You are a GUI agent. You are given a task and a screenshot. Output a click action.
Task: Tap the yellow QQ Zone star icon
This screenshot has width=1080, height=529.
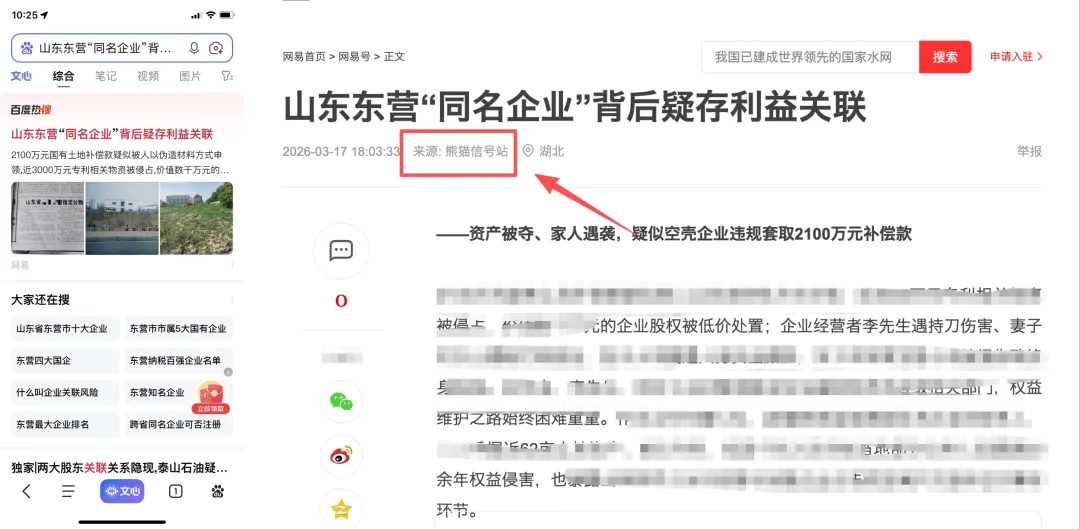click(341, 509)
